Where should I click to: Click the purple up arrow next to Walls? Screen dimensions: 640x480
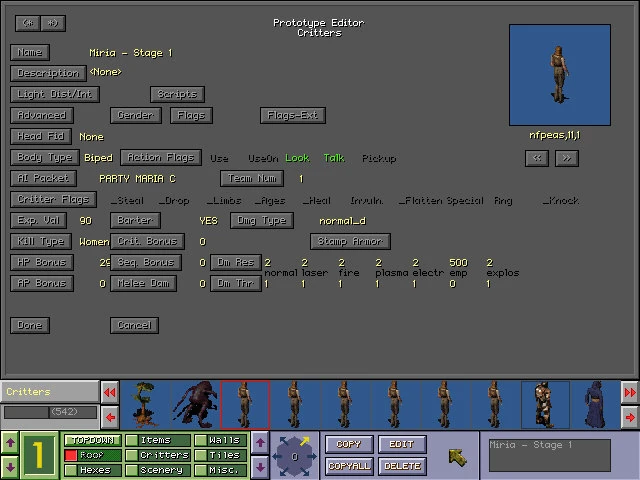click(260, 442)
